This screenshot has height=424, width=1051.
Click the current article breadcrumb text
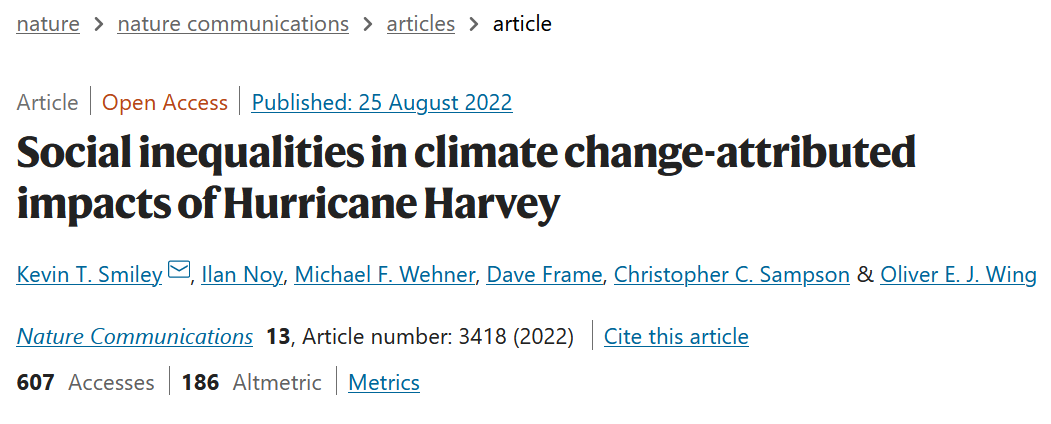[x=522, y=24]
